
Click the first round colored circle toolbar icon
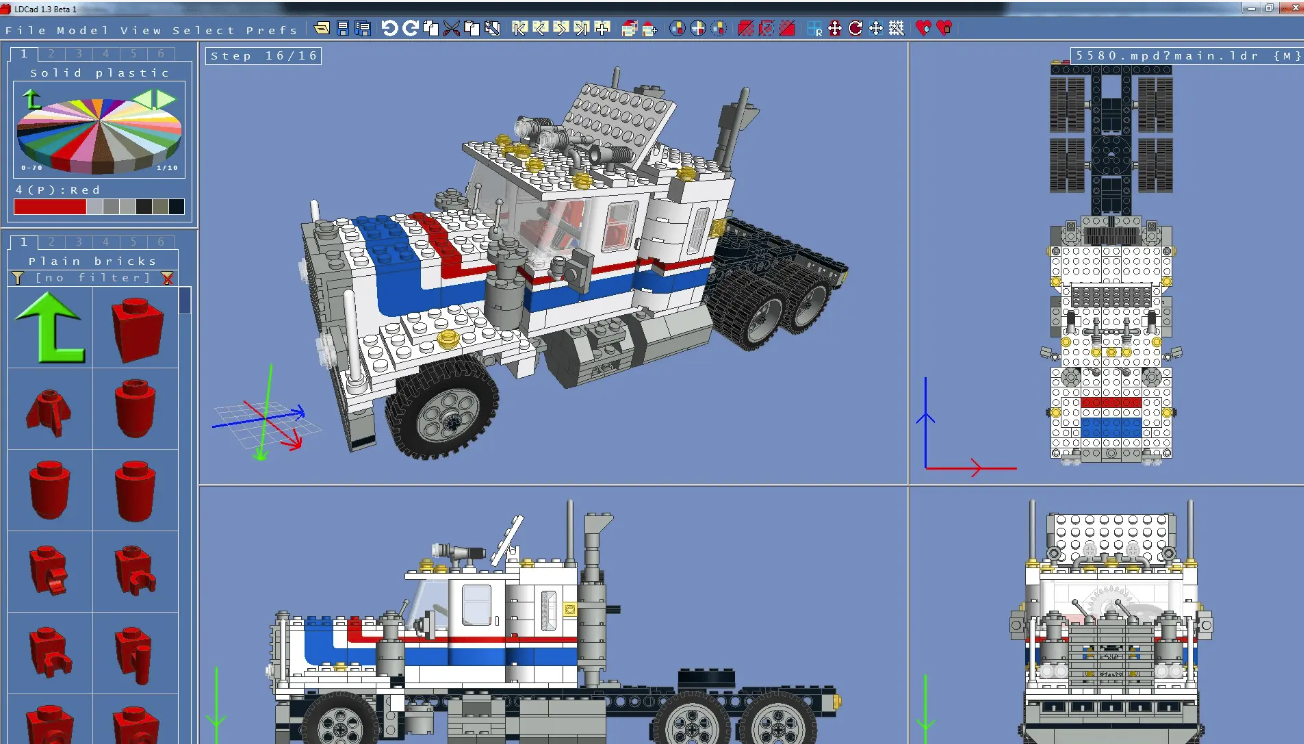677,28
